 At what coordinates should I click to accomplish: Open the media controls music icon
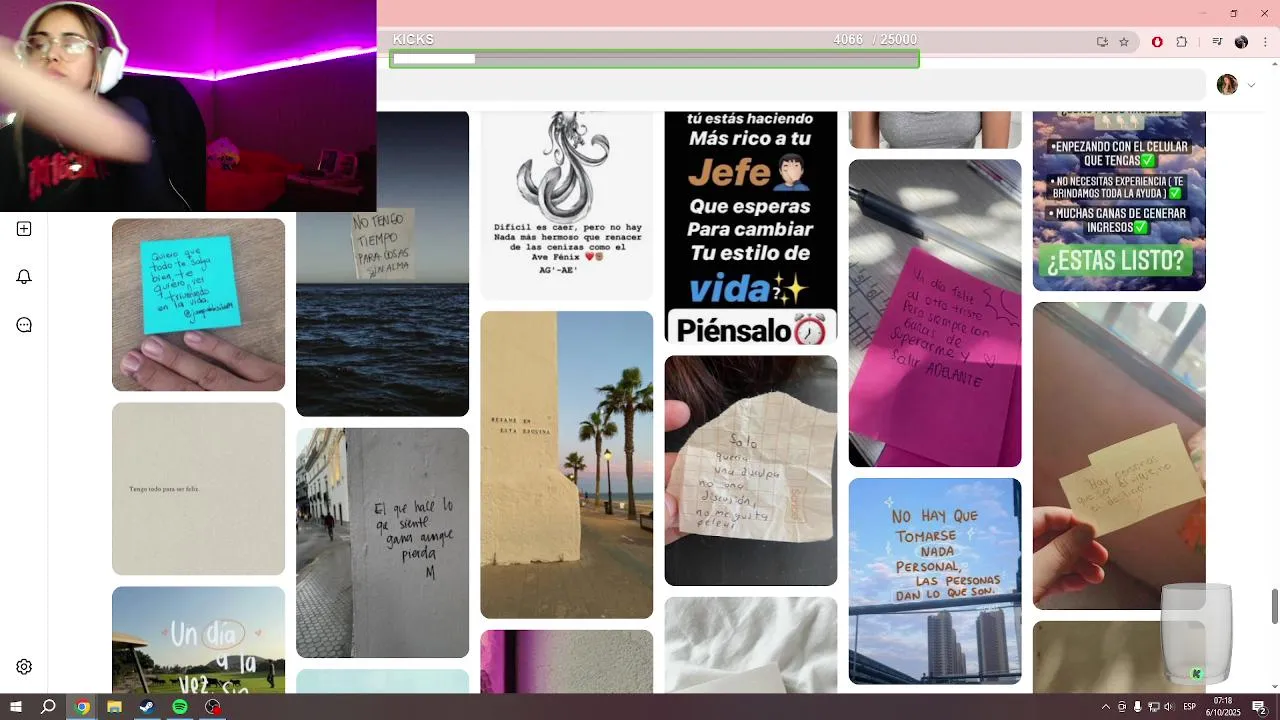coord(1217,42)
